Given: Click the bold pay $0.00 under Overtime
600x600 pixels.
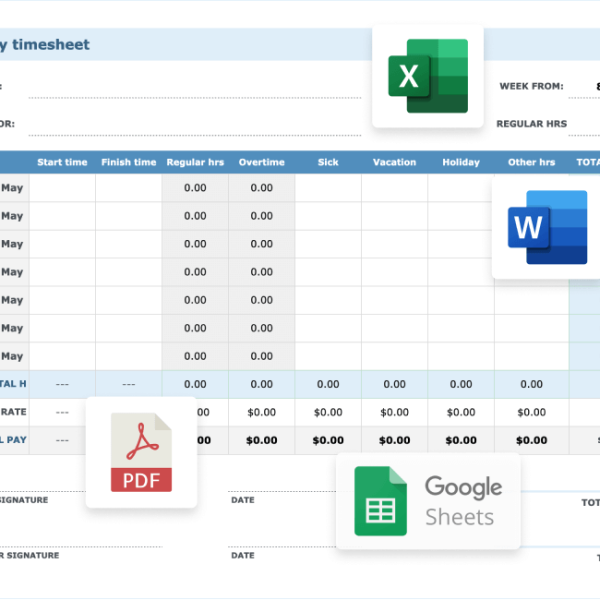Looking at the screenshot, I should point(262,440).
